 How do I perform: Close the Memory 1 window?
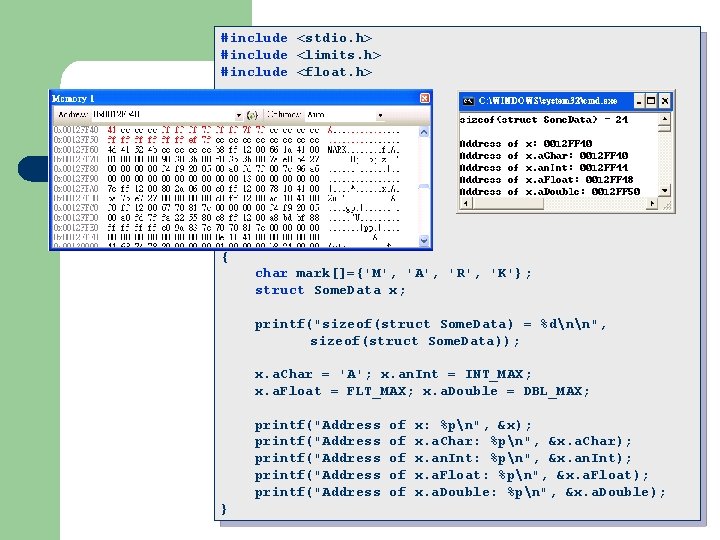[424, 98]
